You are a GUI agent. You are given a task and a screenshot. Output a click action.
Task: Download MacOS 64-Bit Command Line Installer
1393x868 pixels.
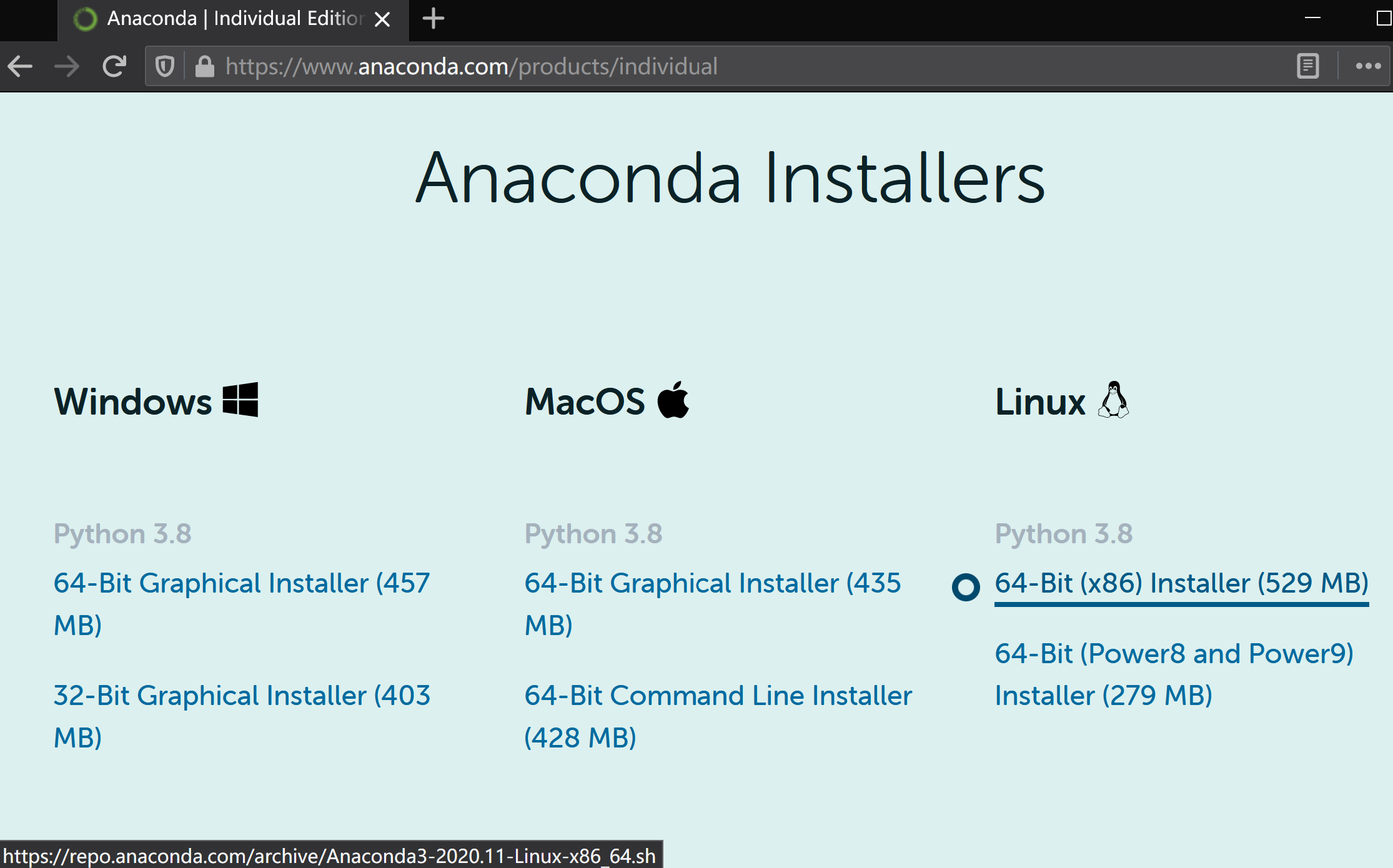pyautogui.click(x=718, y=696)
